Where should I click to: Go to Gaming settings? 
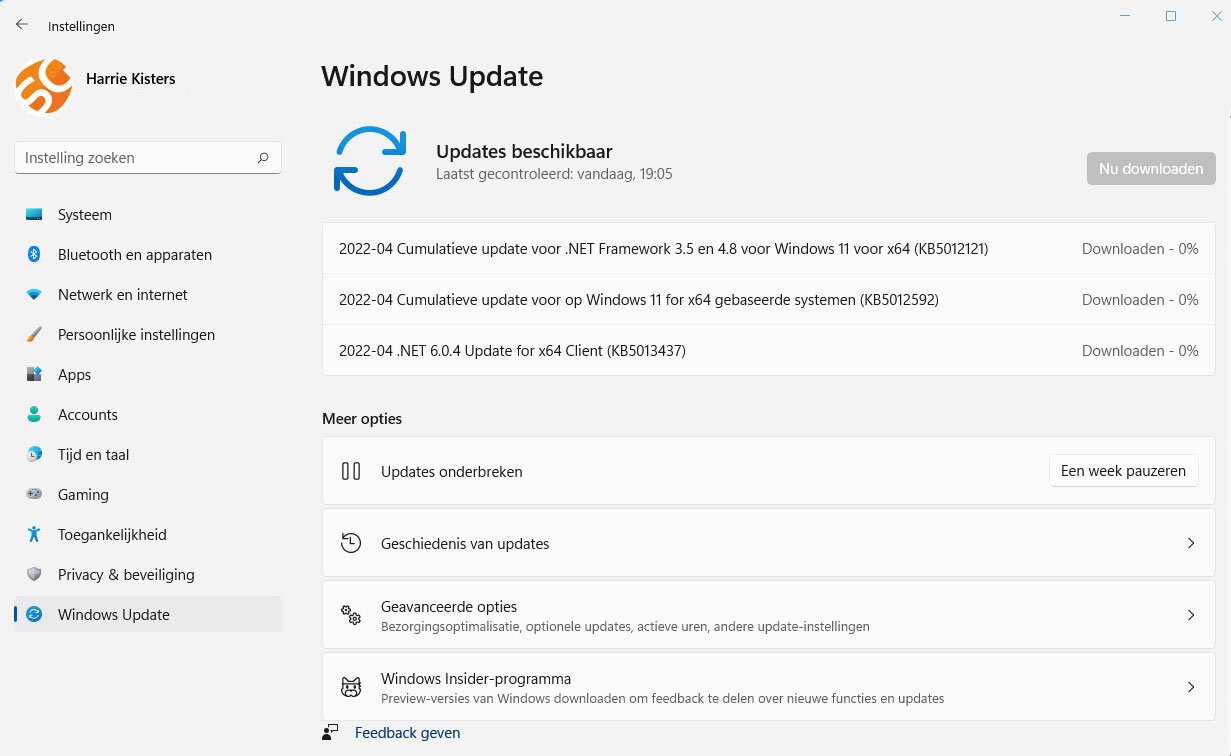coord(148,495)
